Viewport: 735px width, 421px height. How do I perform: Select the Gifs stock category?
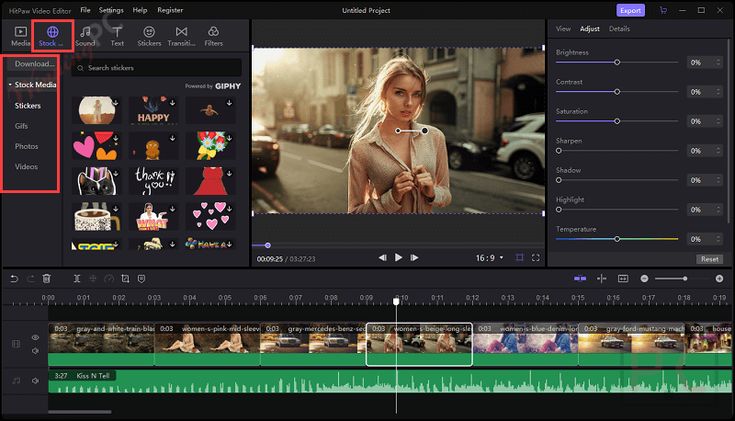coord(21,126)
